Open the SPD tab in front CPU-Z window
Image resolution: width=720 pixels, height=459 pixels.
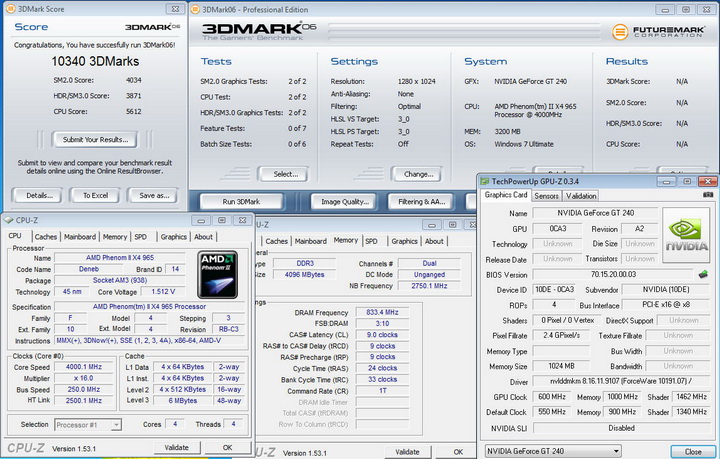[x=141, y=237]
